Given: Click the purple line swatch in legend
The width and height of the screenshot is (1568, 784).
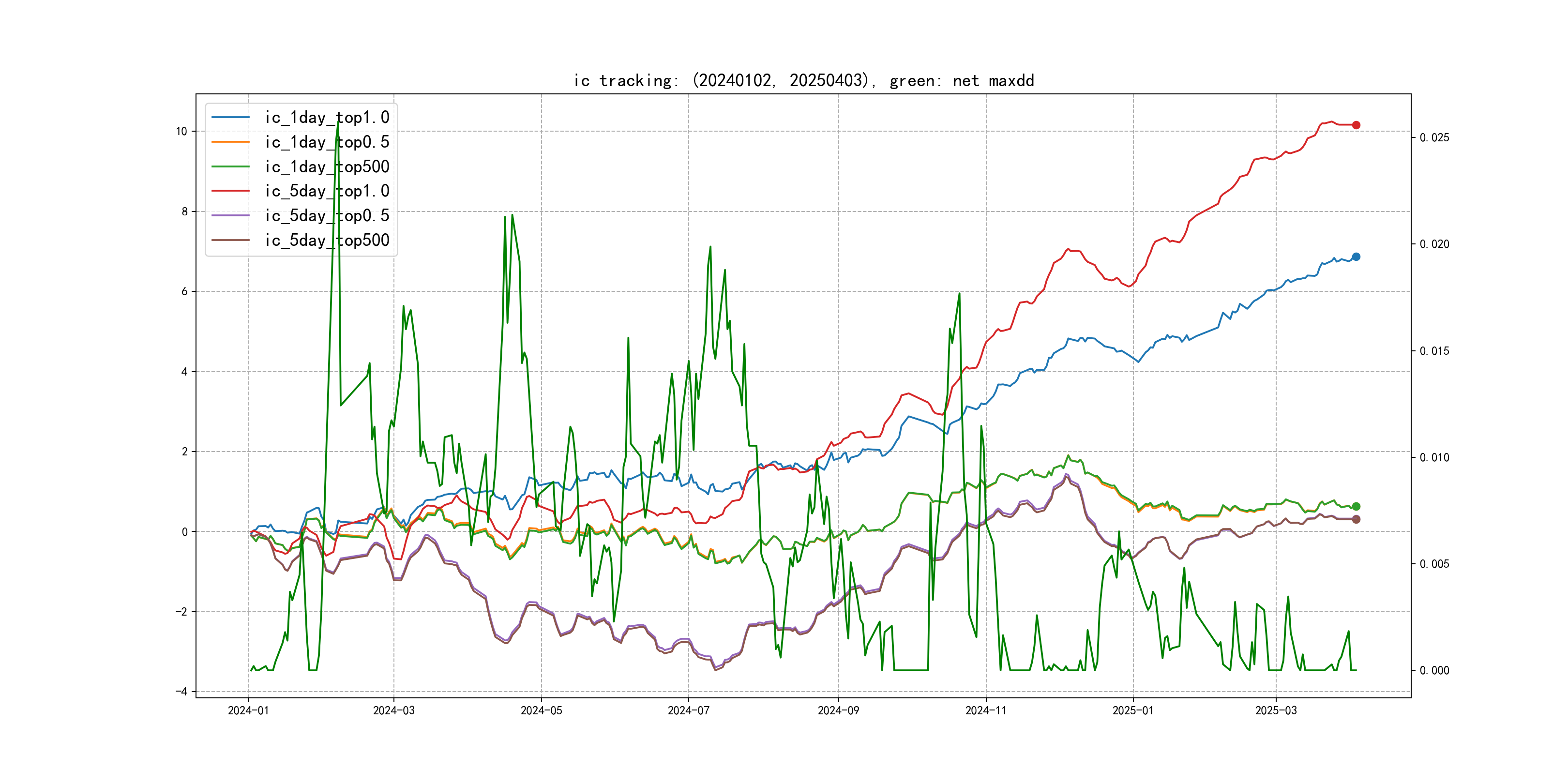Looking at the screenshot, I should pos(230,215).
